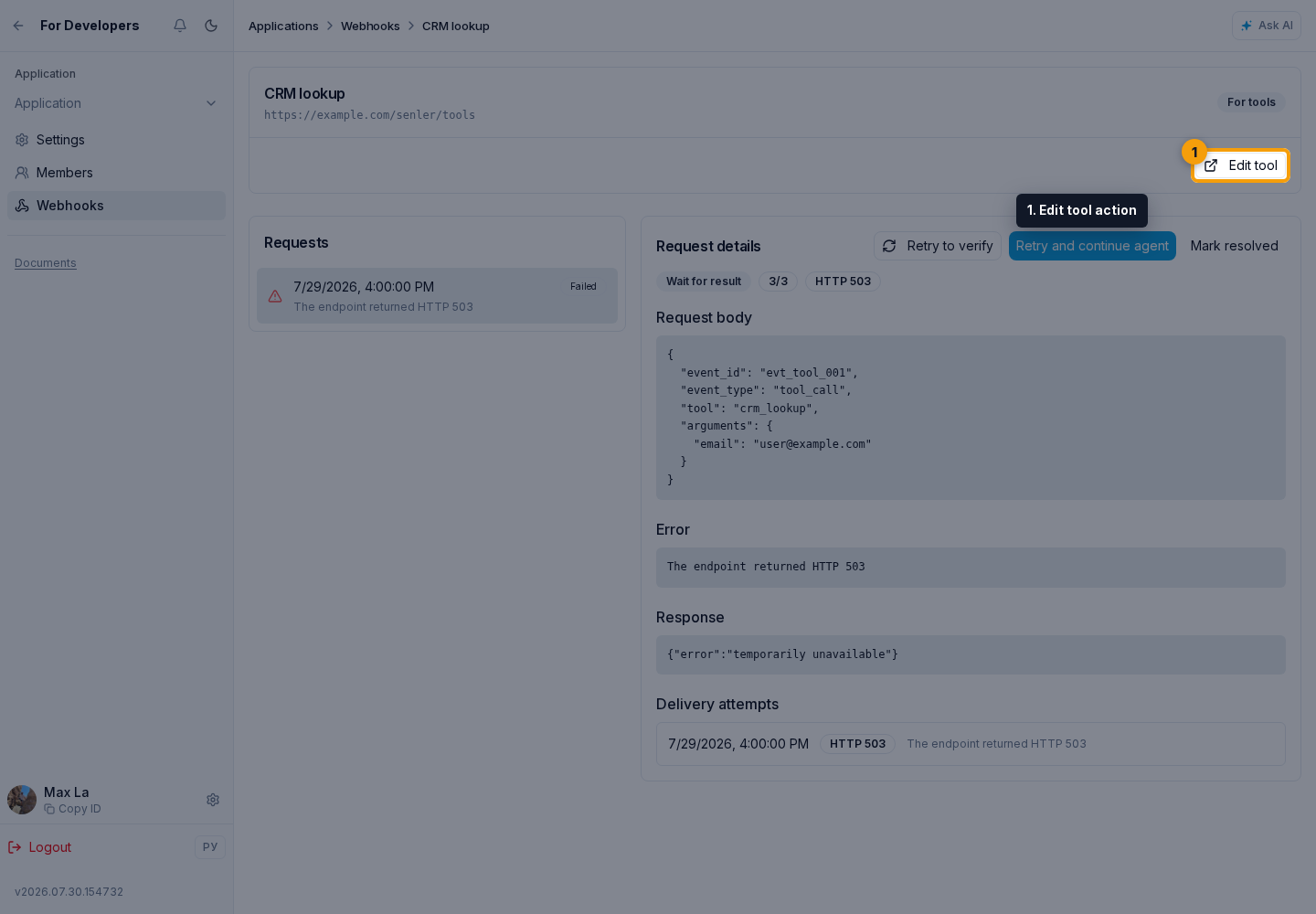
Task: Click the Max La user avatar
Action: (22, 800)
